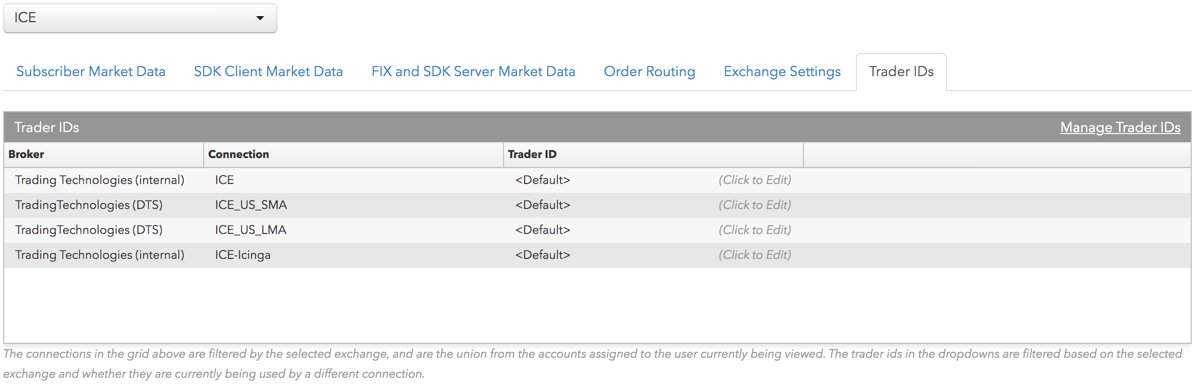
Task: Edit Trader ID for ICE-Icinga connection
Action: pyautogui.click(x=754, y=255)
